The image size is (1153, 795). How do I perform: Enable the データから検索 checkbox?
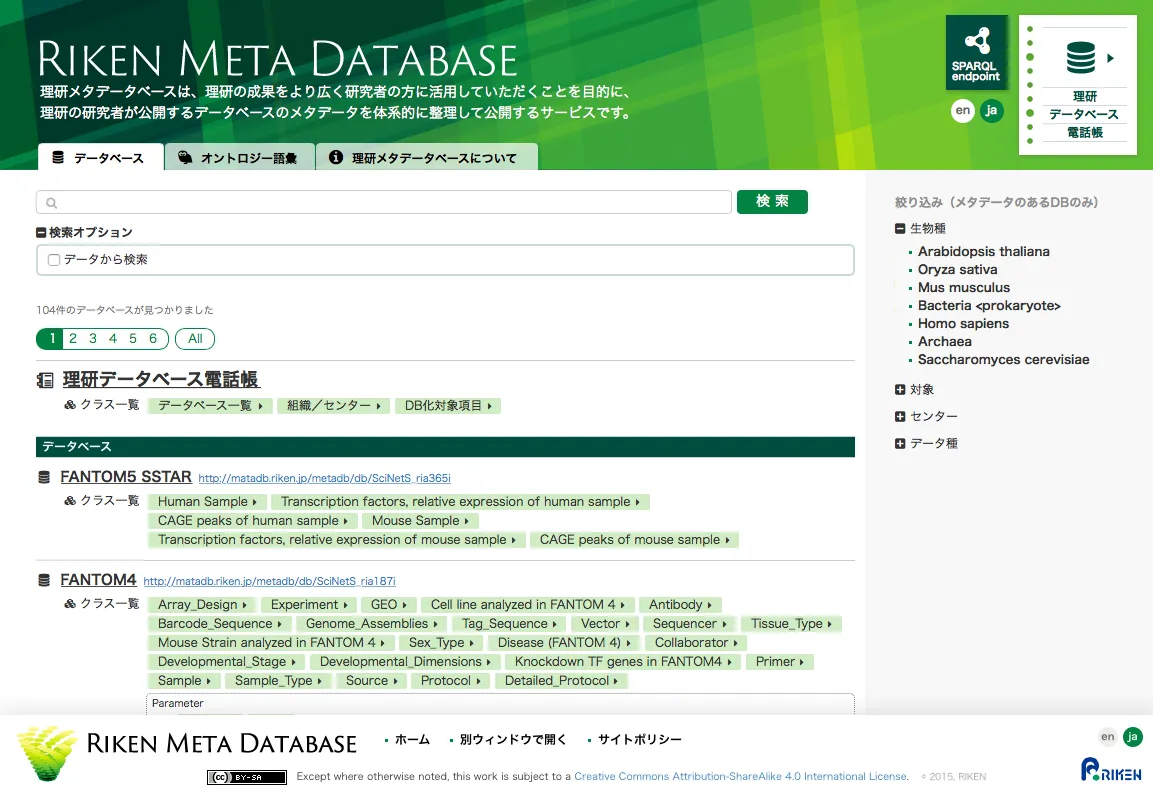point(54,260)
